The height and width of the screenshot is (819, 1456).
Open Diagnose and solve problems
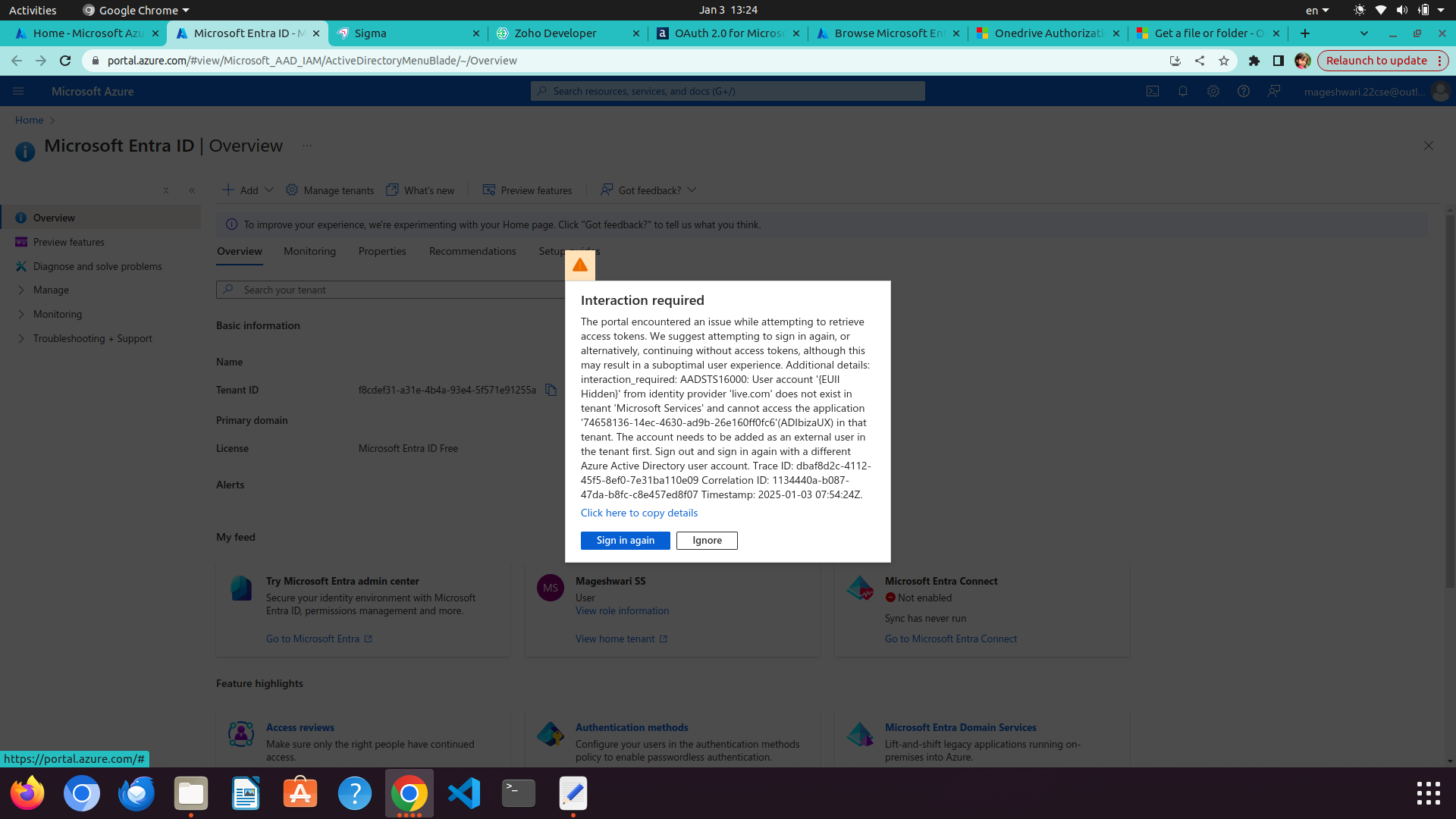click(100, 266)
